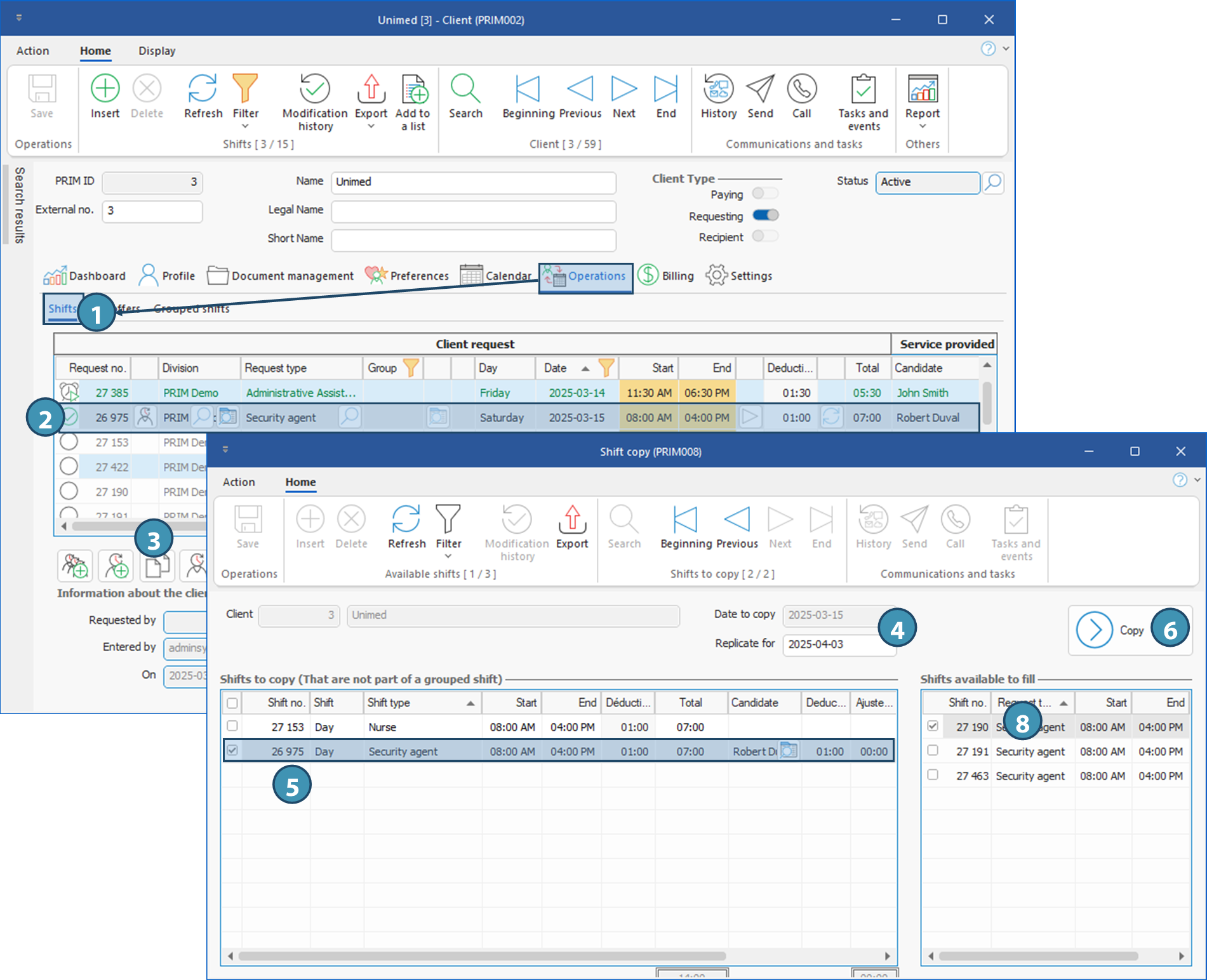Open Status lookup next to Active field
Screen dimensions: 1207x980
(x=993, y=182)
